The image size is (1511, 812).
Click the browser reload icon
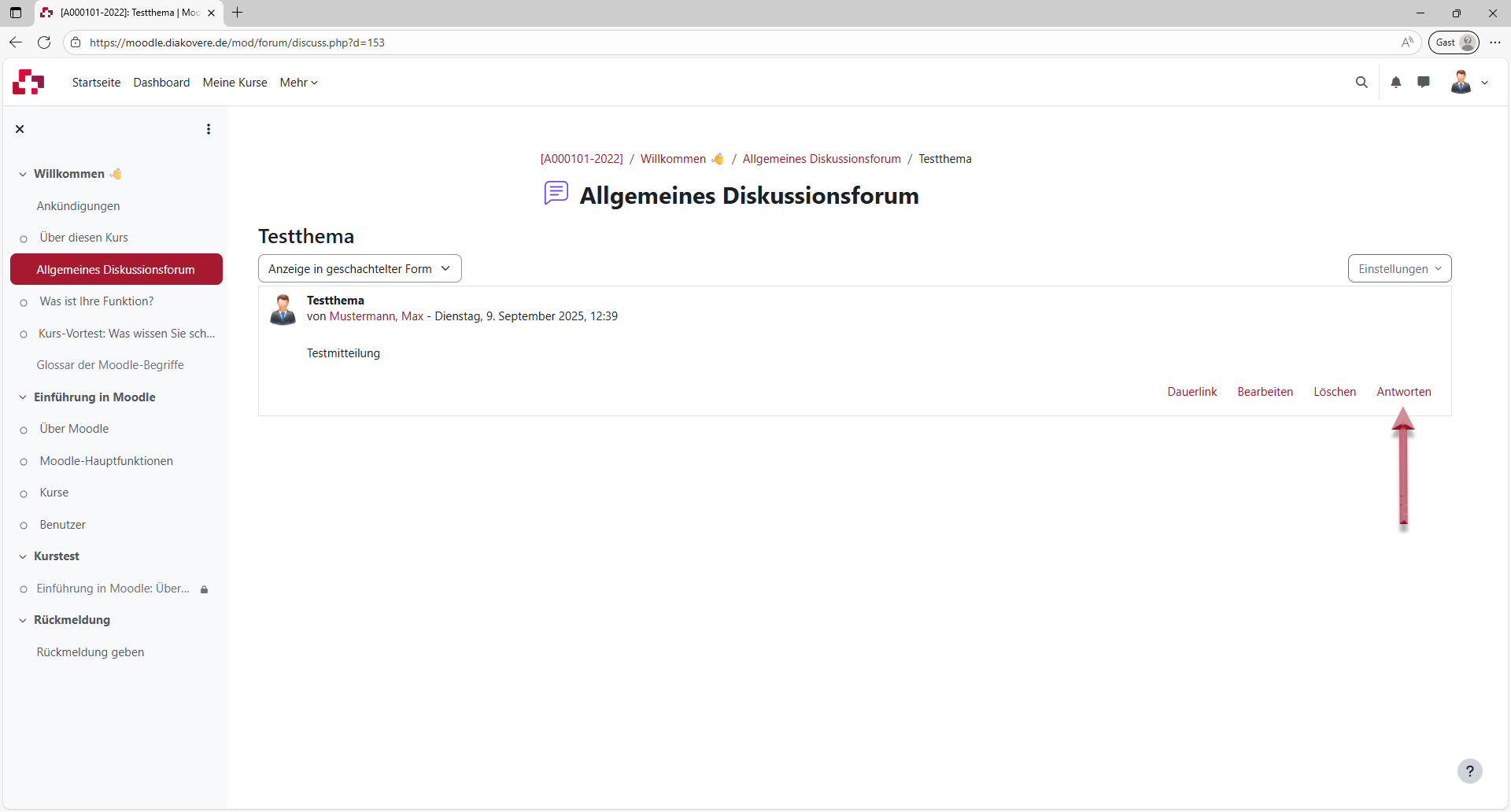point(44,42)
